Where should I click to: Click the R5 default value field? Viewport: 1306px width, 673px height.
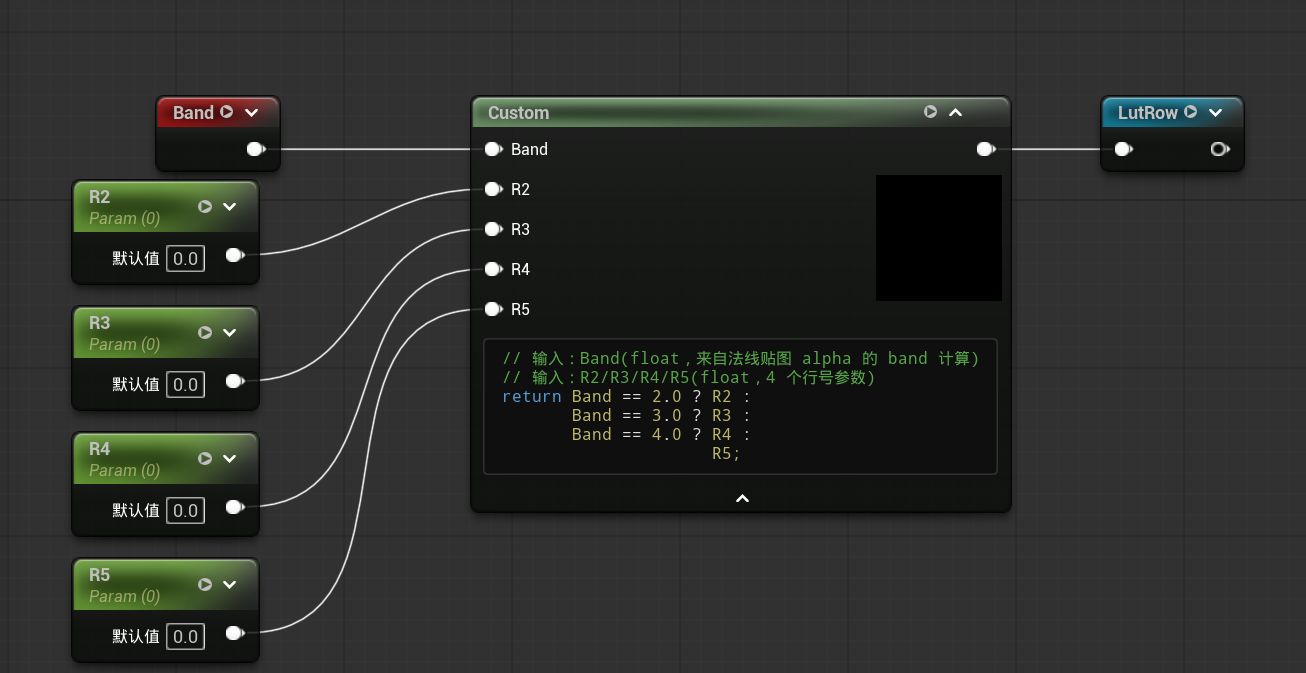tap(185, 636)
